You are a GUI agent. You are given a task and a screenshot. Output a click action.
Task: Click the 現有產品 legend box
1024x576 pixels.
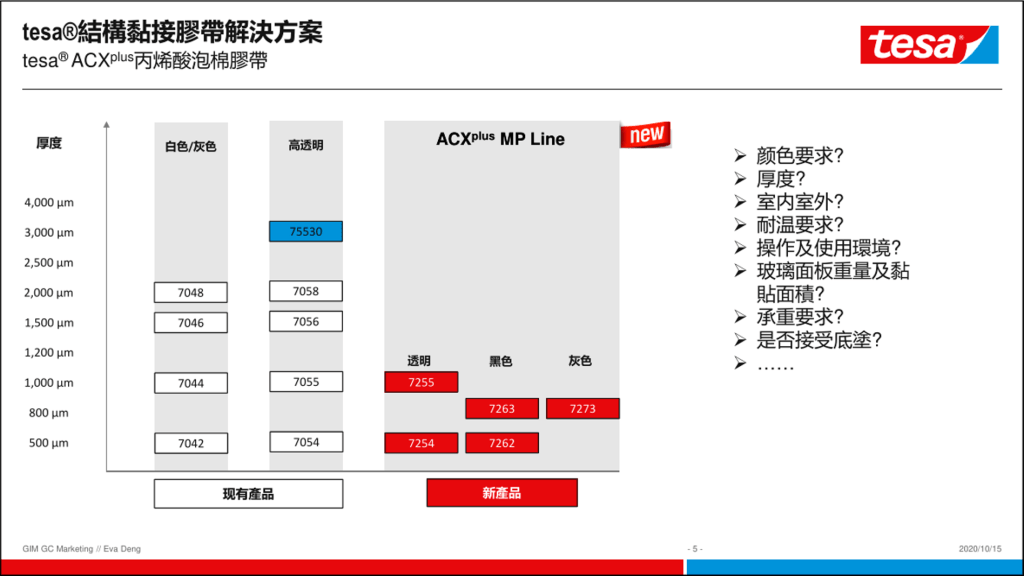tap(248, 494)
